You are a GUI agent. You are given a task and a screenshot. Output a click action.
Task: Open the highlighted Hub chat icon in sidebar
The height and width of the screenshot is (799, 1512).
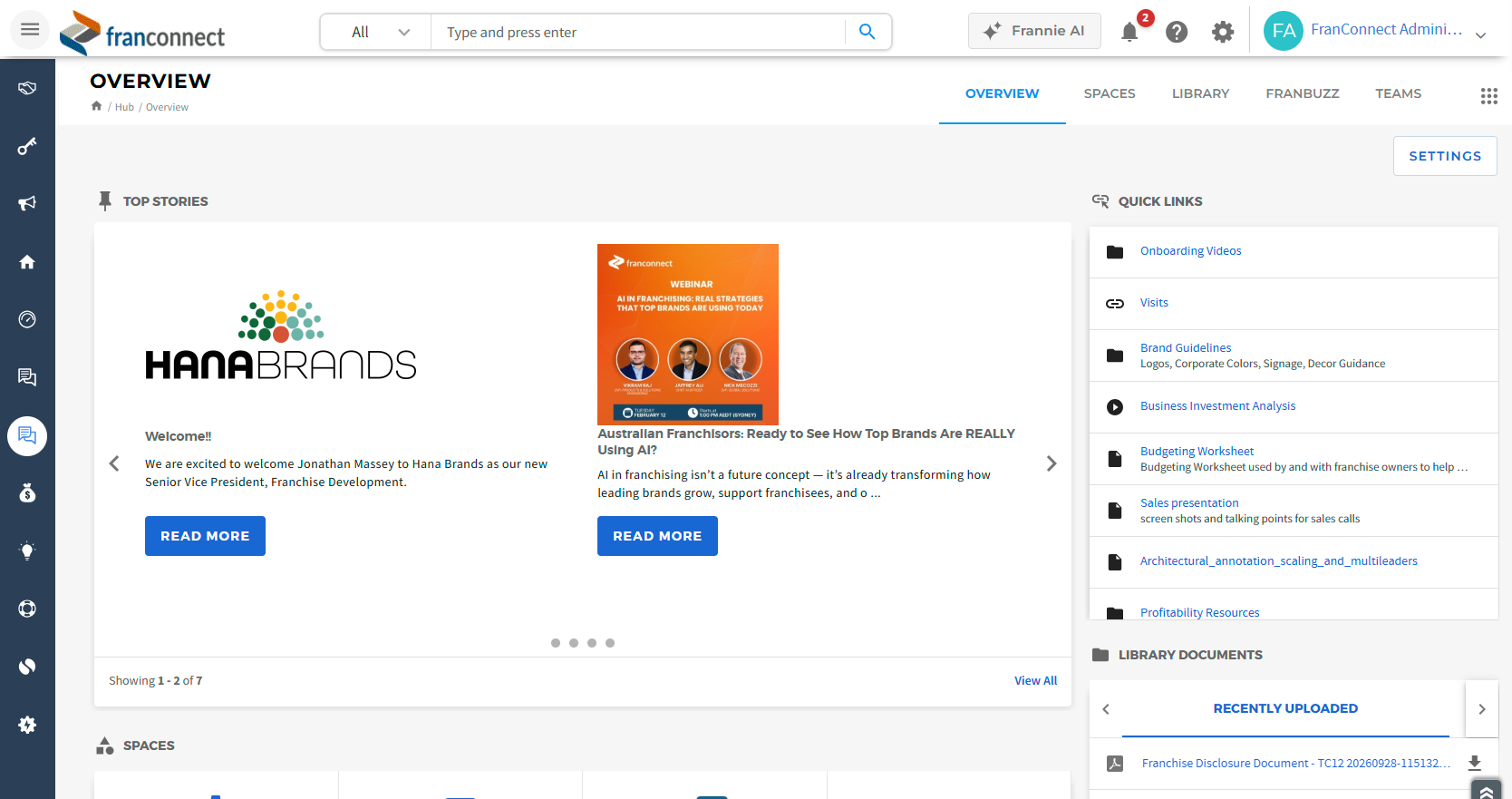(27, 436)
